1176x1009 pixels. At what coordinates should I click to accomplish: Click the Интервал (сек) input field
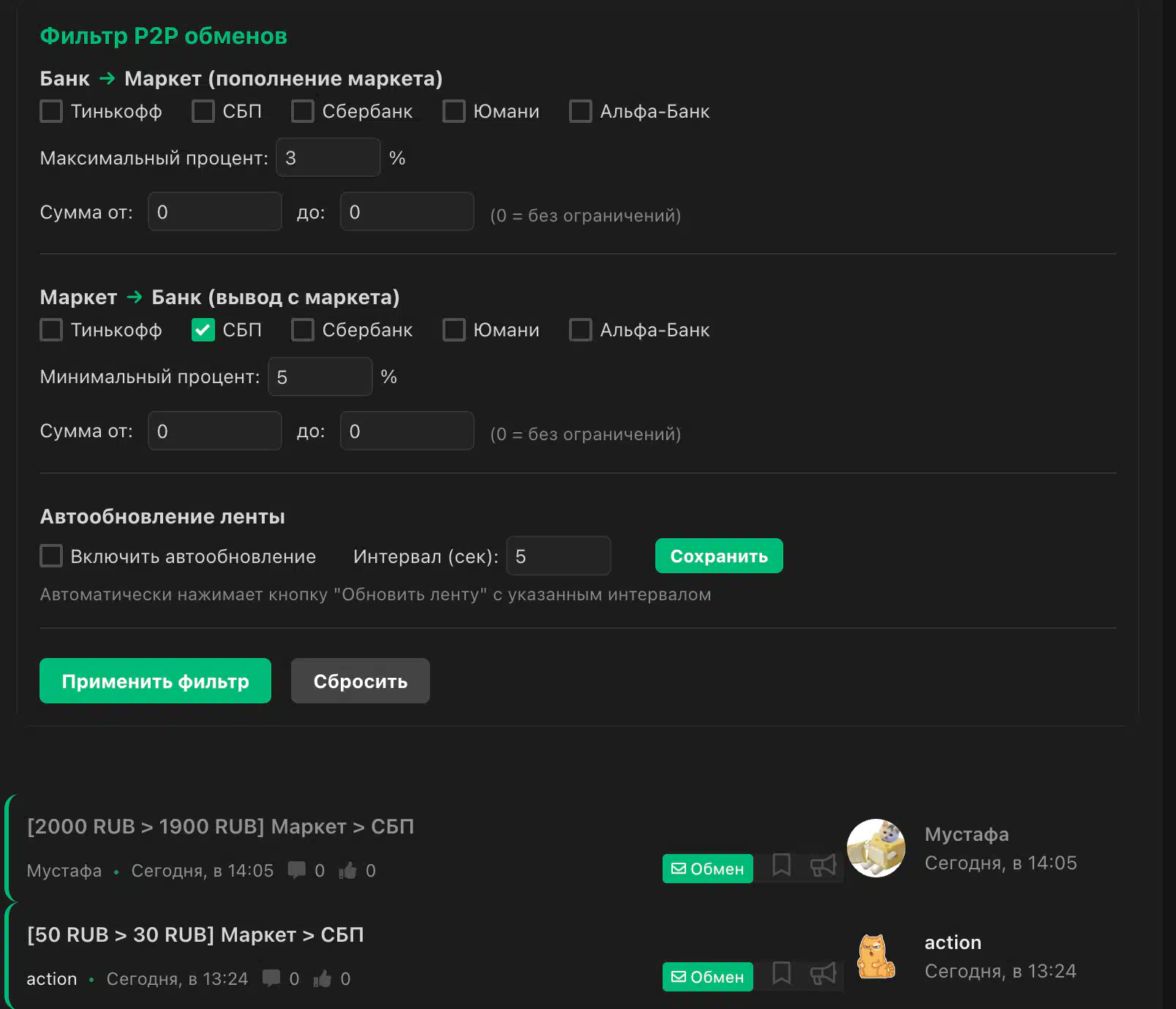click(558, 556)
